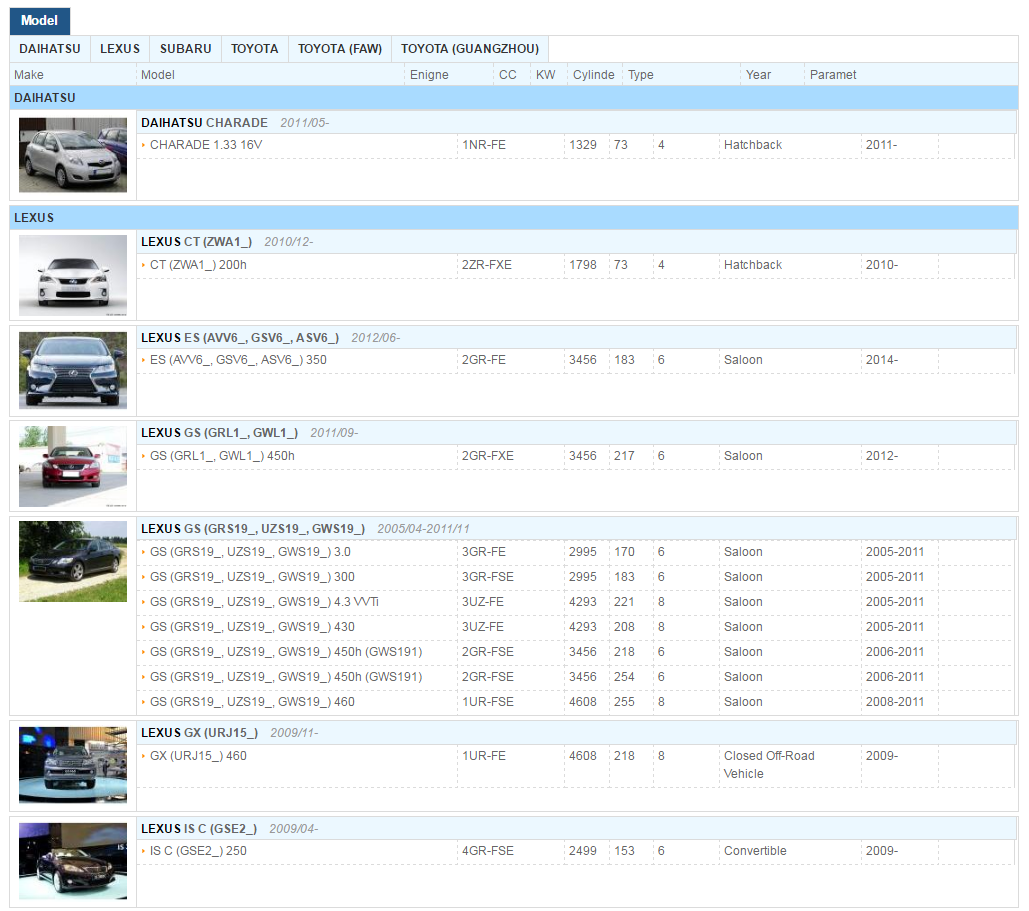1029x911 pixels.
Task: Open the CT (ZWA1_) 200h model link
Action: (x=198, y=265)
